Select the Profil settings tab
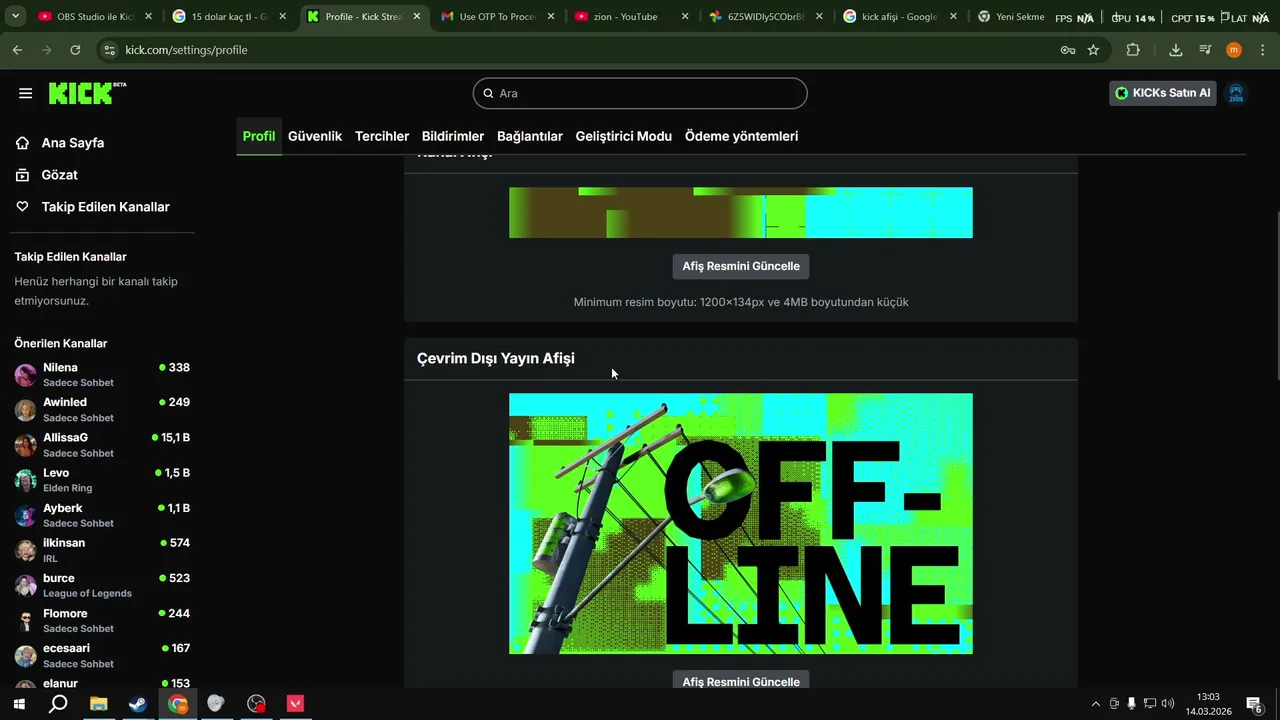Image resolution: width=1280 pixels, height=720 pixels. 259,136
